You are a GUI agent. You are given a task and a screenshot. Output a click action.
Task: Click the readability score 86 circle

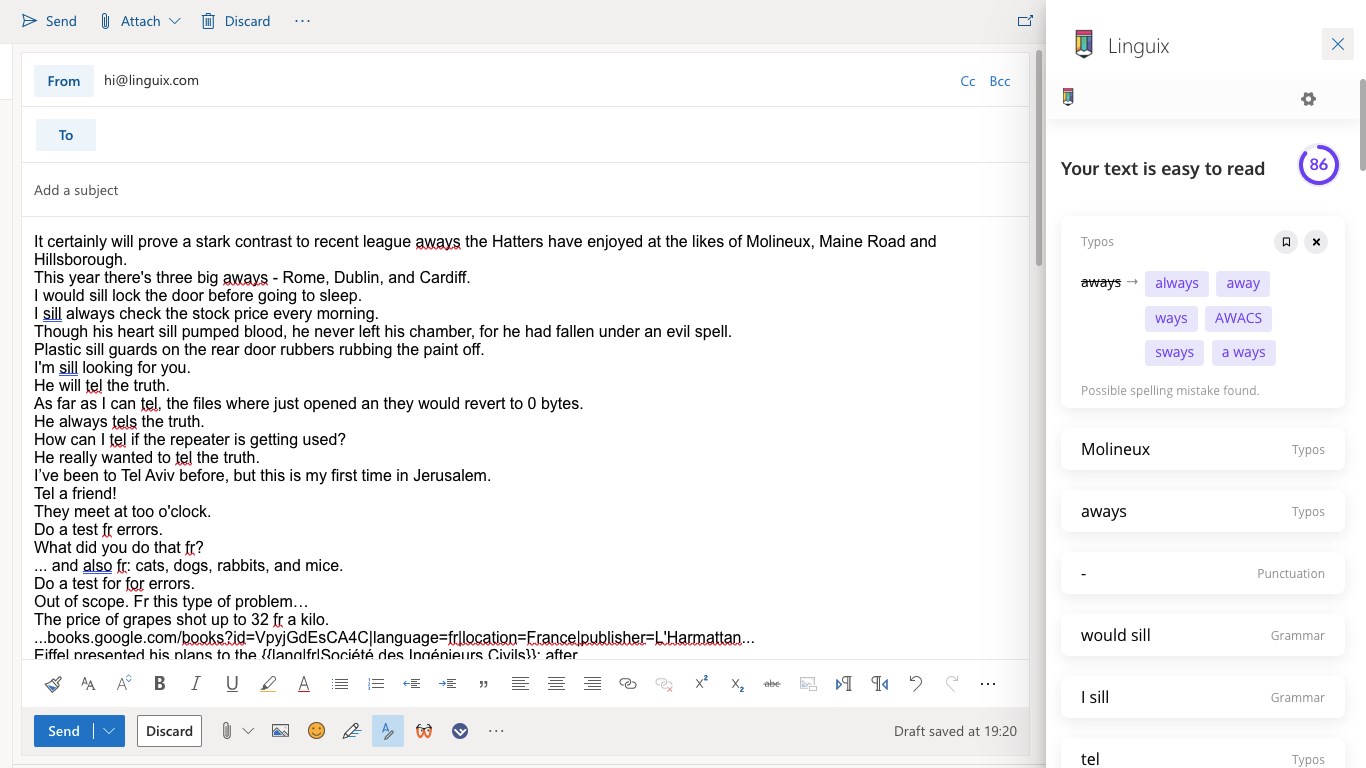[1319, 165]
